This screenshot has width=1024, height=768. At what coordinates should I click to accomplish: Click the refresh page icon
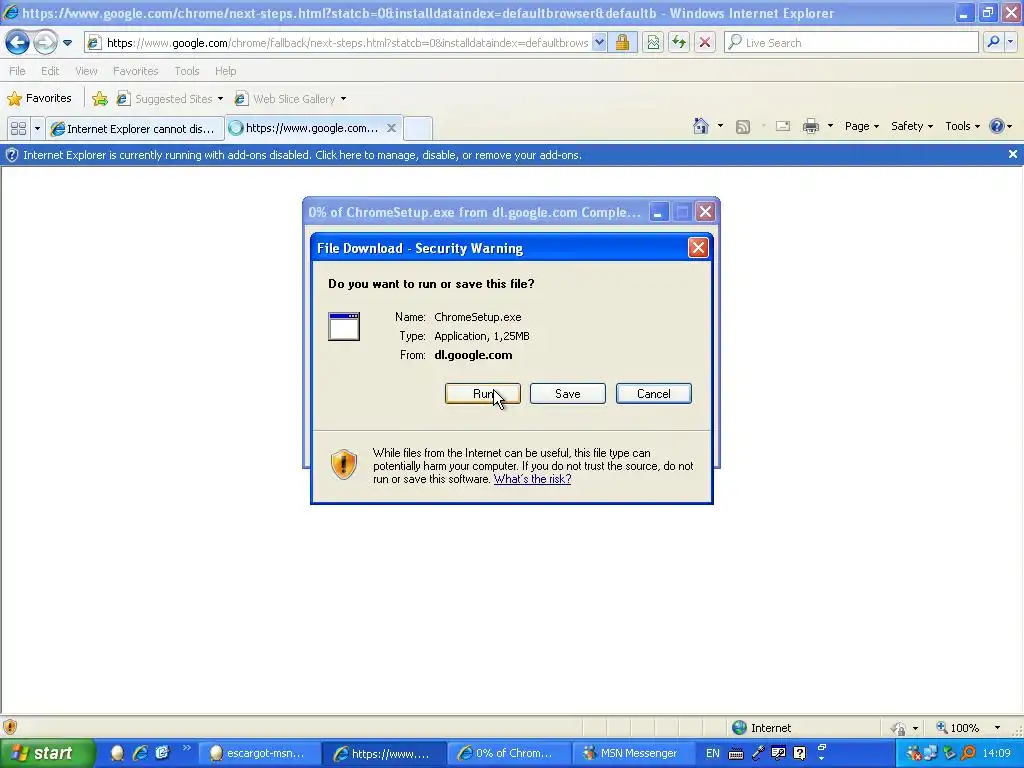point(679,43)
